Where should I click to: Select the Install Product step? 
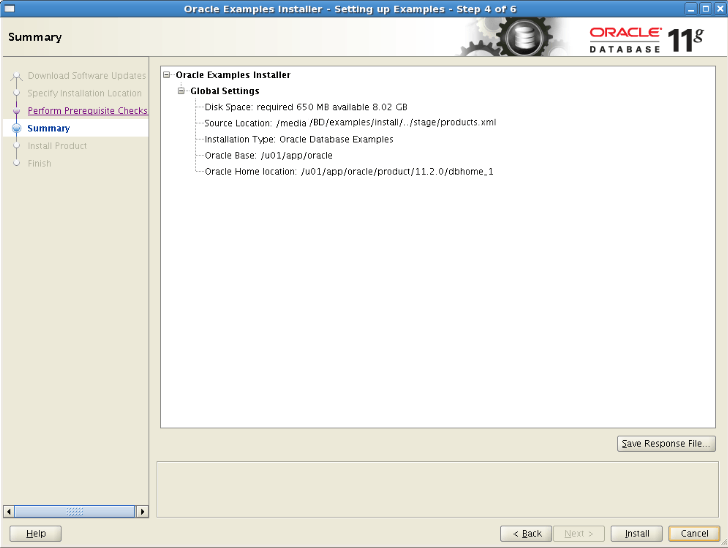point(57,146)
